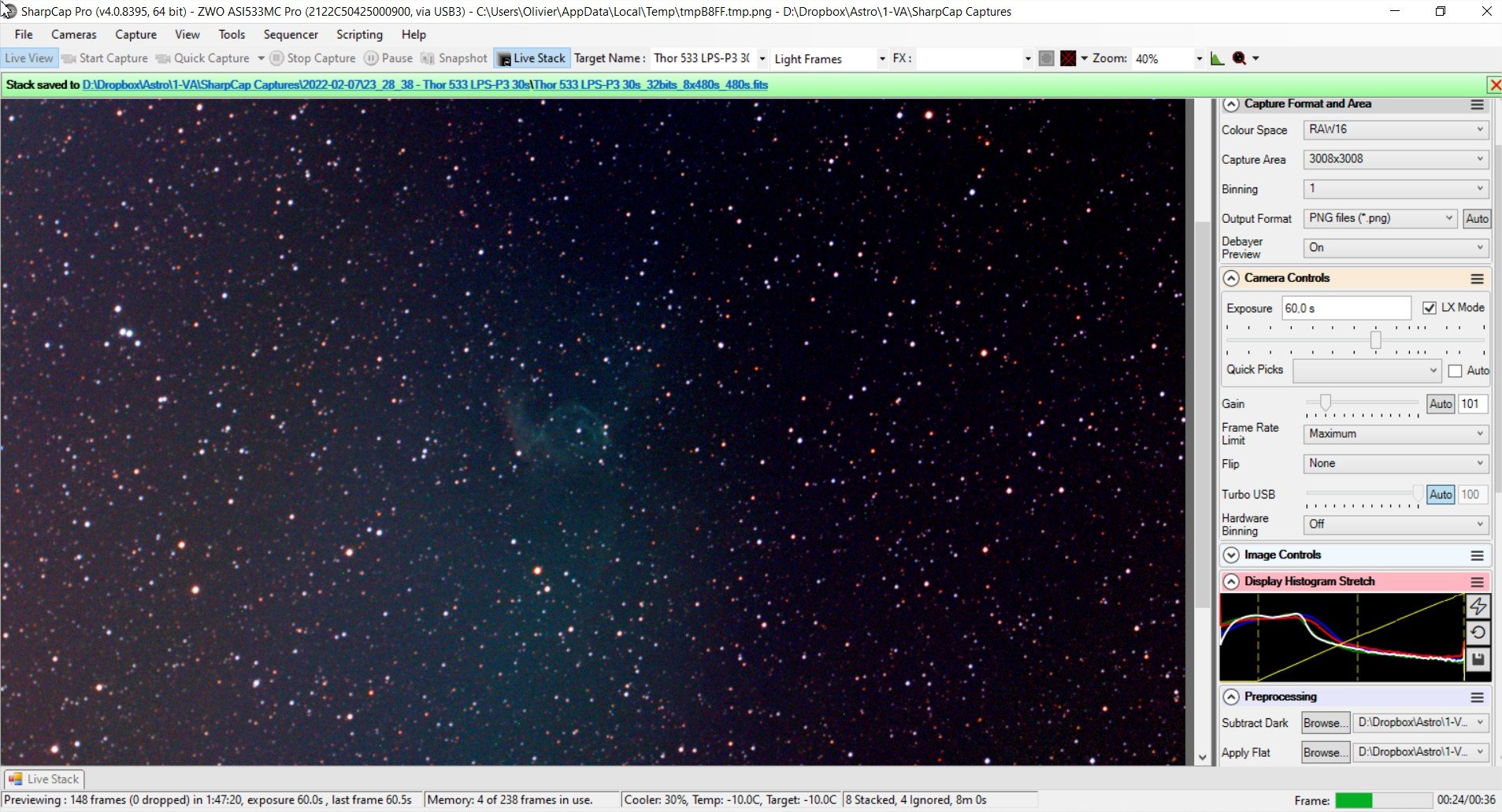Open the Output Format PNG files dropdown
1502x812 pixels.
point(1380,218)
